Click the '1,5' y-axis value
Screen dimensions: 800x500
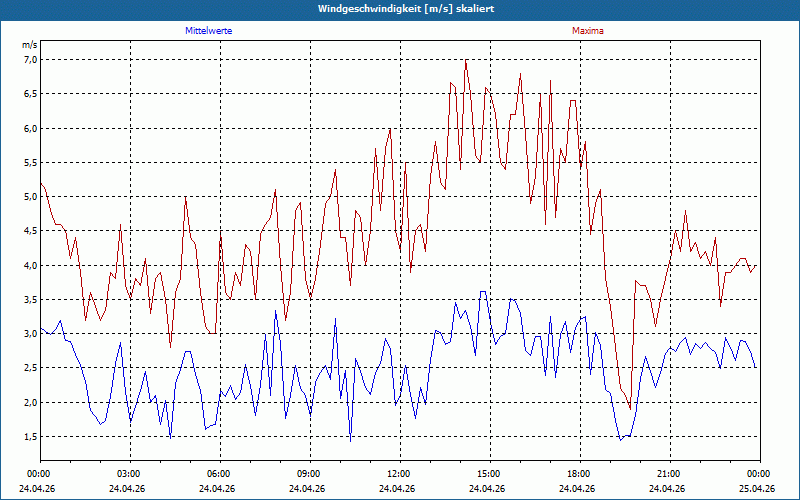(x=31, y=436)
